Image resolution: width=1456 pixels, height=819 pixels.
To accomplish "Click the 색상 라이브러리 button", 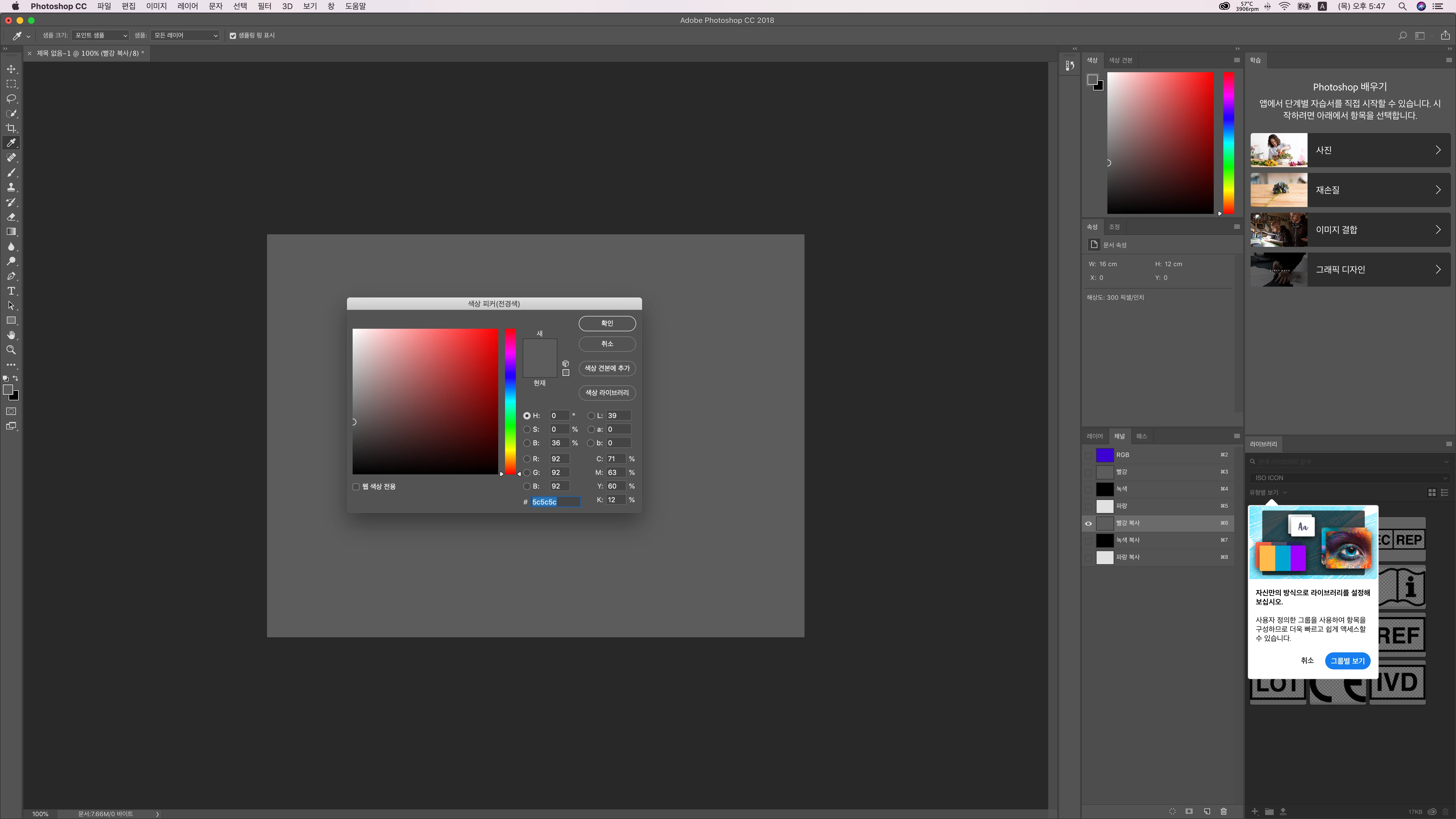I will click(607, 393).
